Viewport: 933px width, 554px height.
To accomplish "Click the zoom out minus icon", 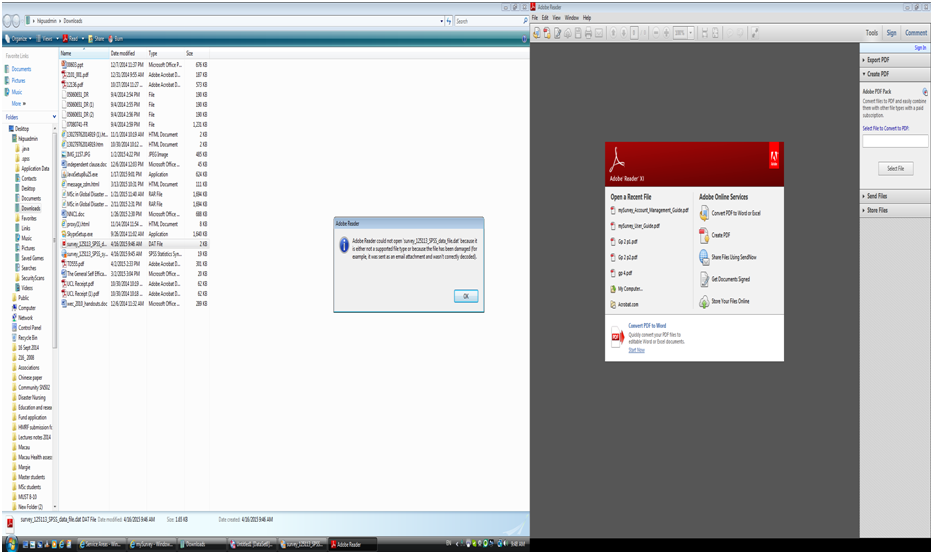I will tap(656, 33).
